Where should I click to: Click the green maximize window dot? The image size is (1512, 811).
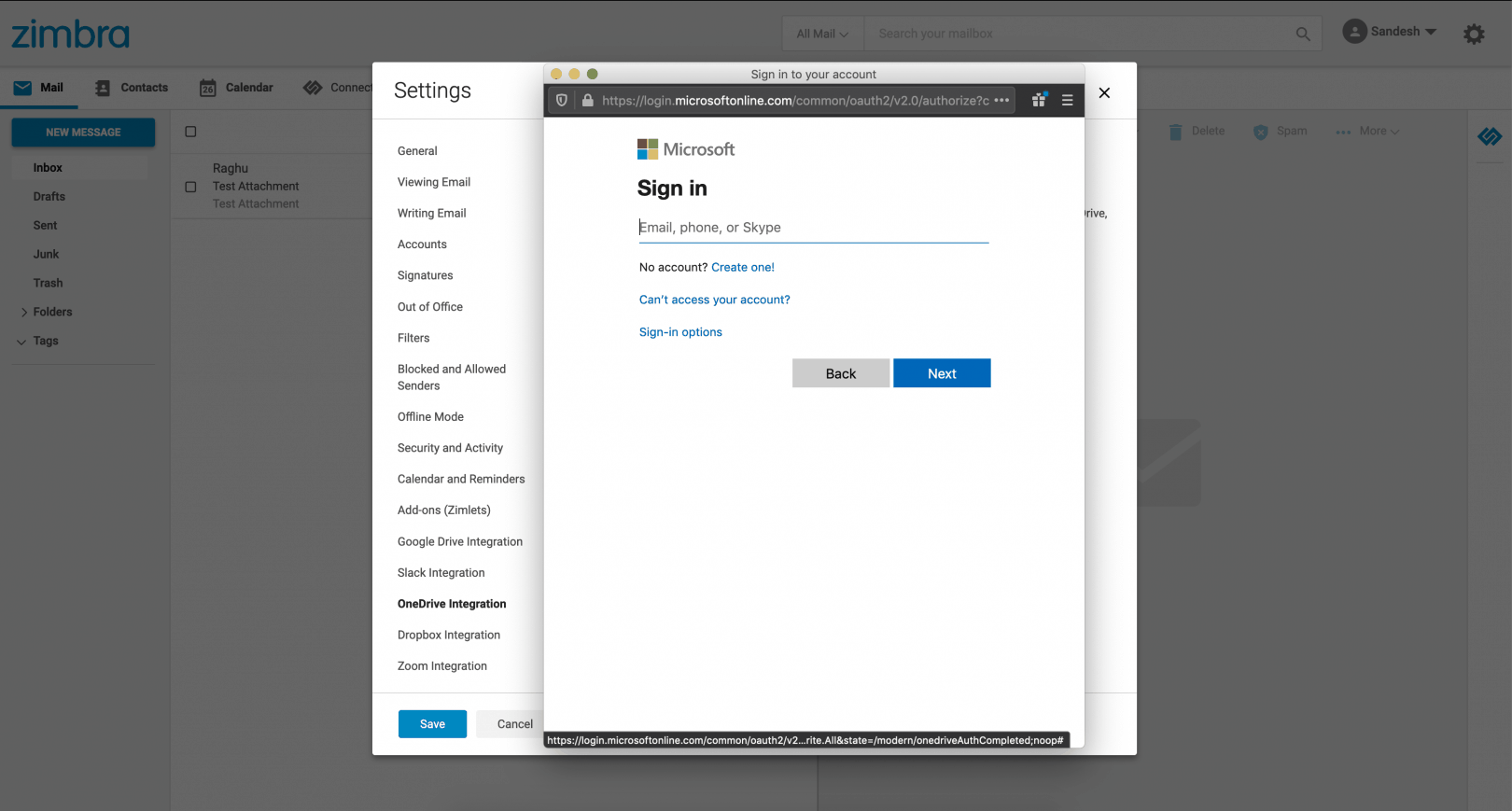[592, 74]
